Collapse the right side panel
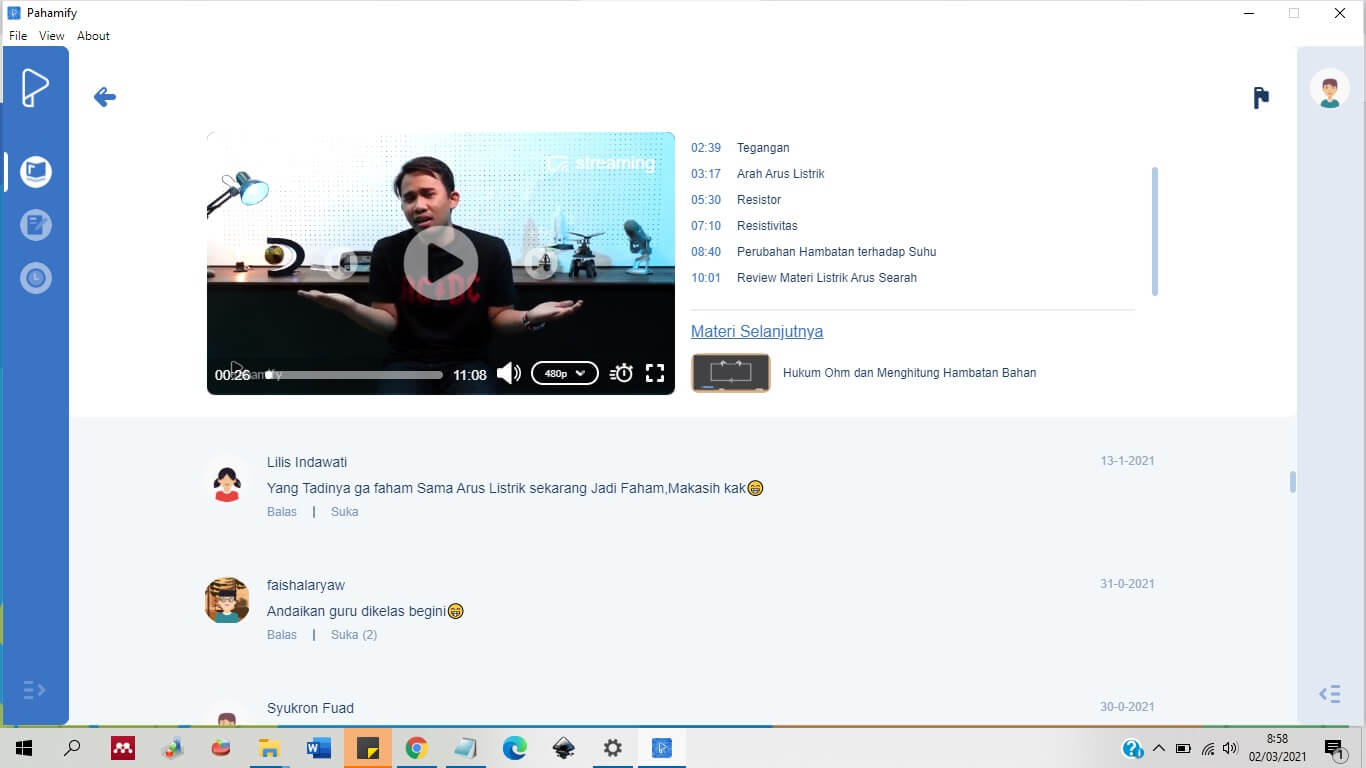 1329,694
